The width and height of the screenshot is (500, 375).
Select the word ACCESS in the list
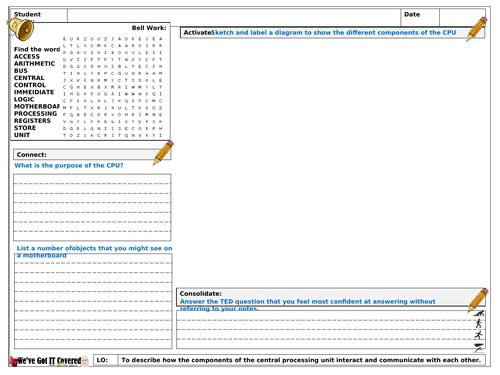coord(27,57)
